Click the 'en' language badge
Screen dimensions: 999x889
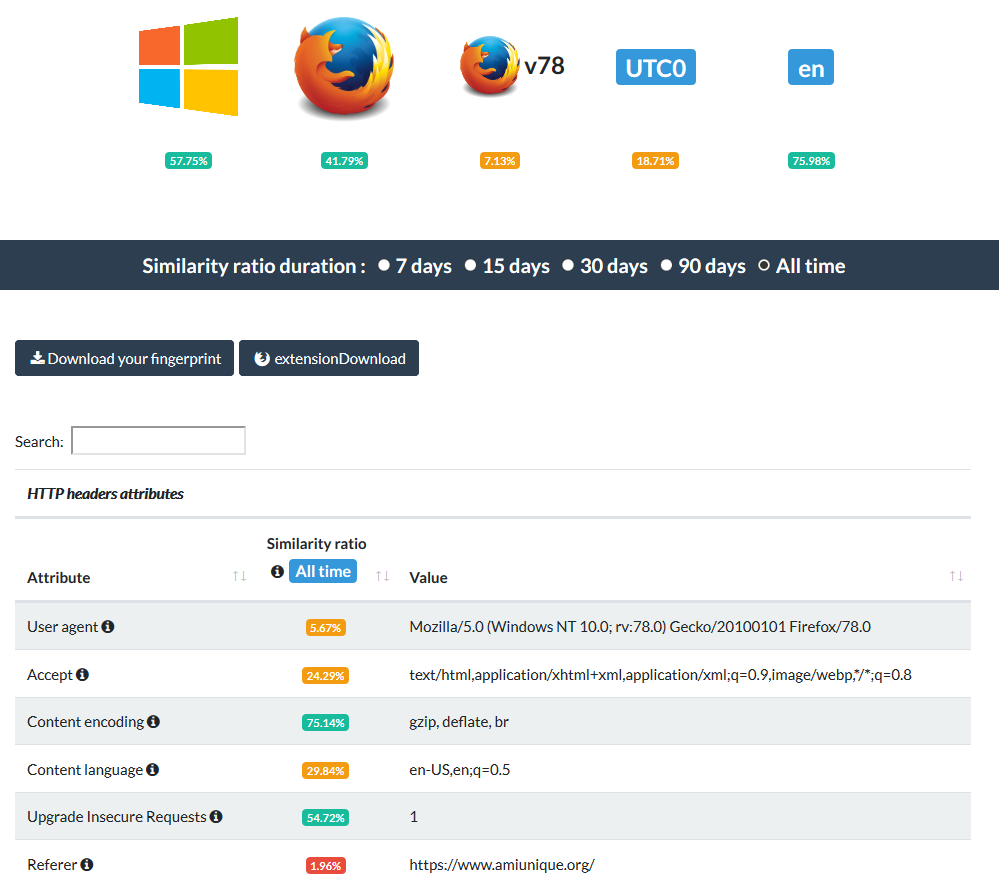pos(811,67)
